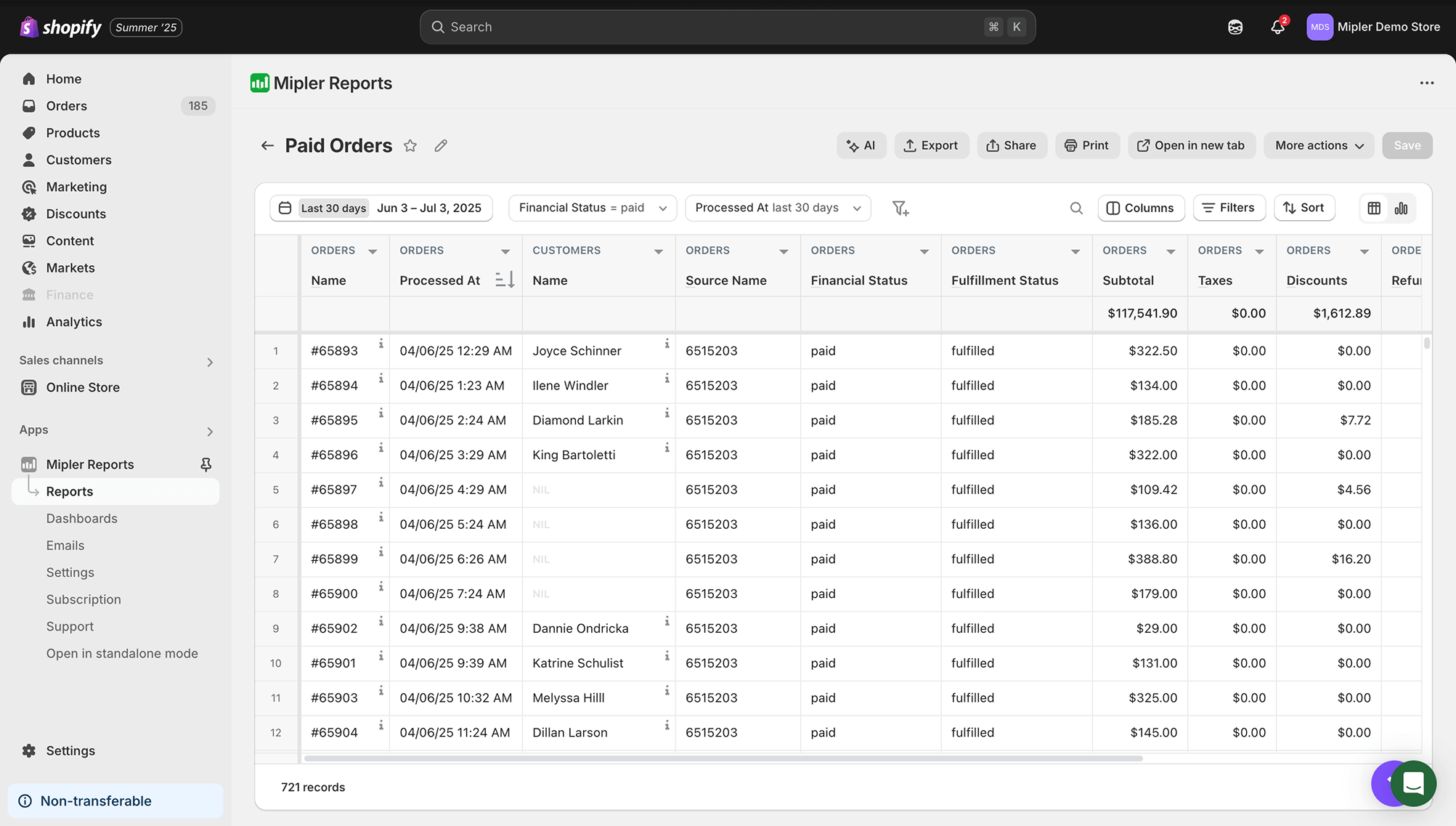Open the Financial Status filter dropdown
Image resolution: width=1456 pixels, height=826 pixels.
(x=593, y=208)
